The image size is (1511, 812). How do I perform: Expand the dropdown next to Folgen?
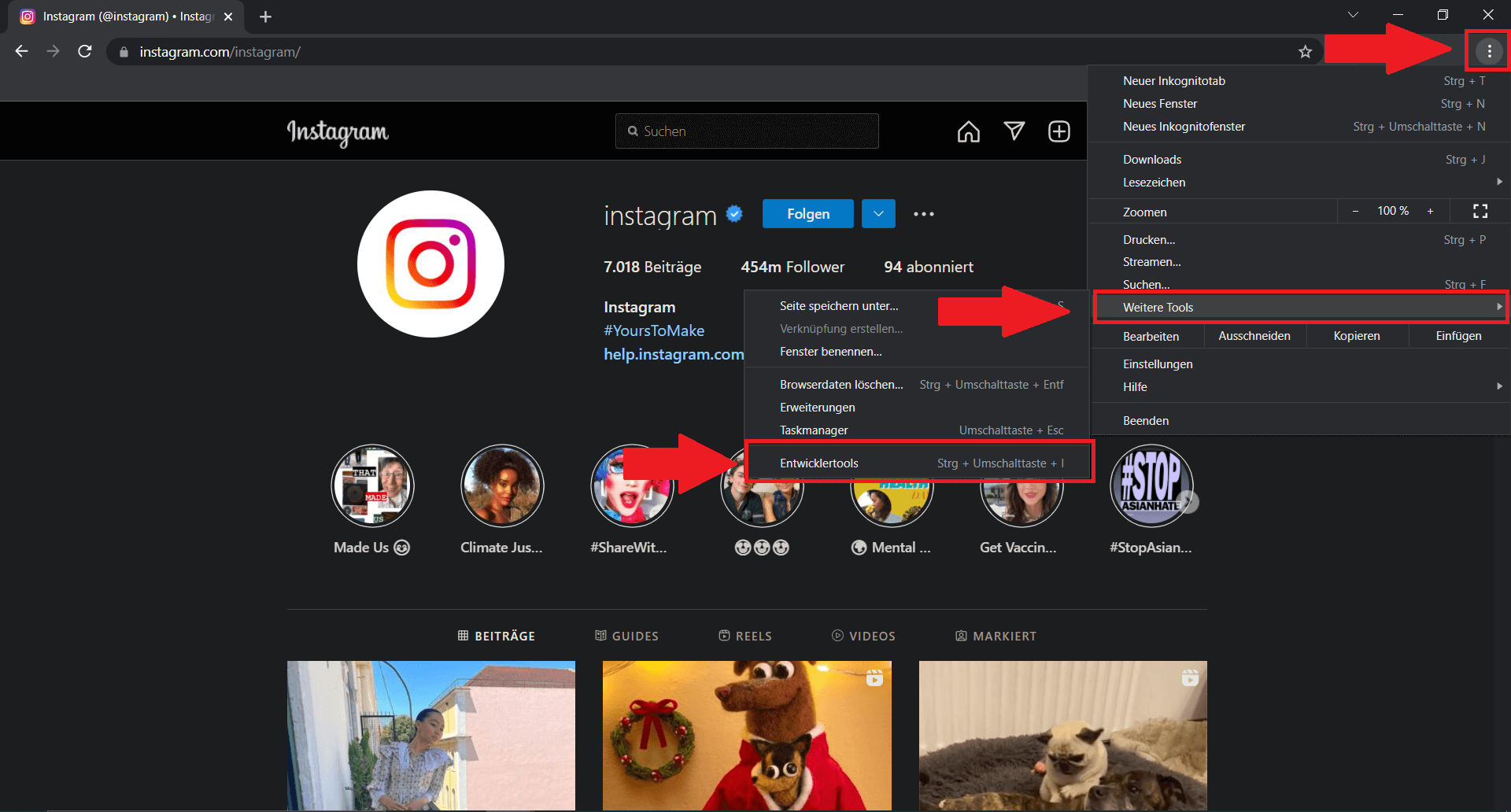(x=878, y=214)
